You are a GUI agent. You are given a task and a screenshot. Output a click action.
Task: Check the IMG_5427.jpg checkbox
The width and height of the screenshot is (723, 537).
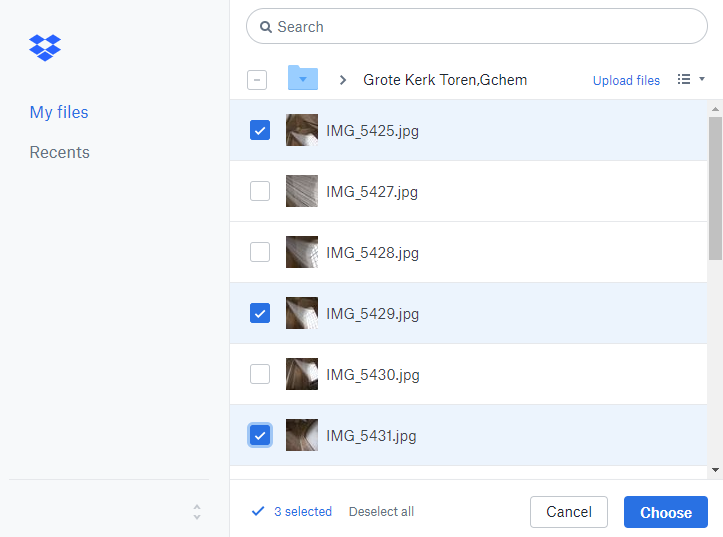click(x=260, y=191)
